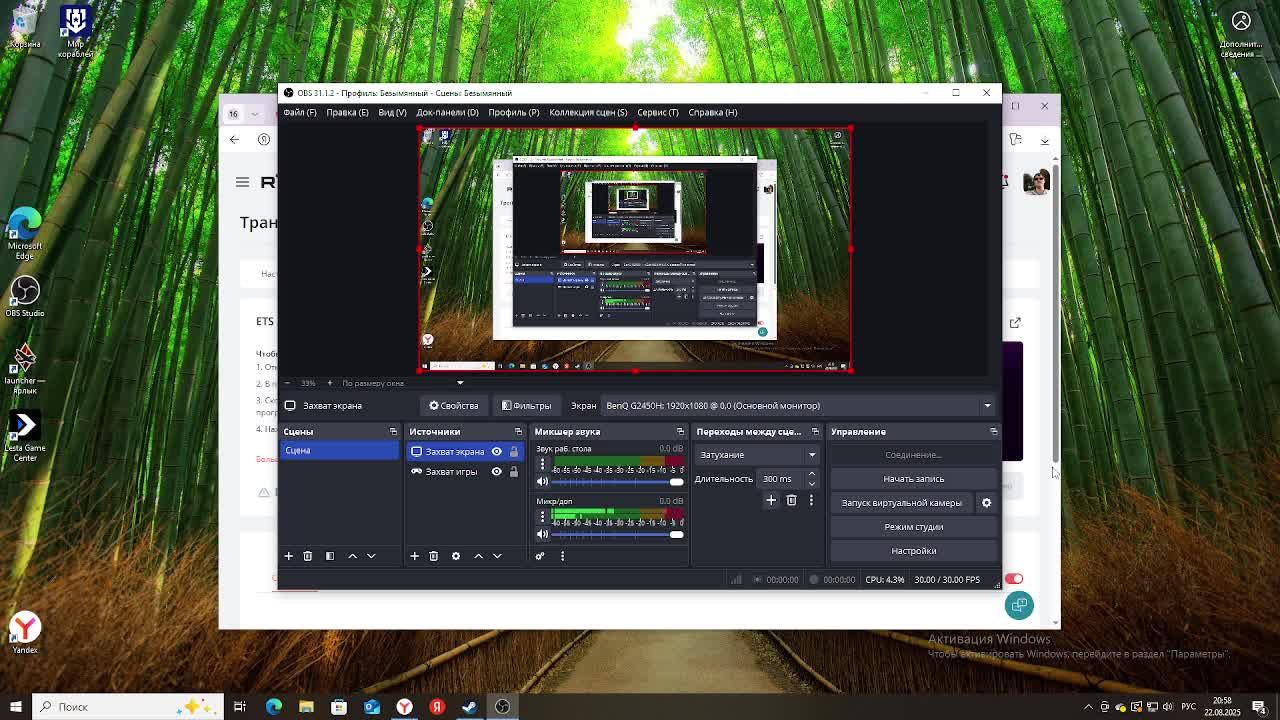Open the Коллекция сцен menu
Viewport: 1280px width, 720px height.
pos(587,112)
